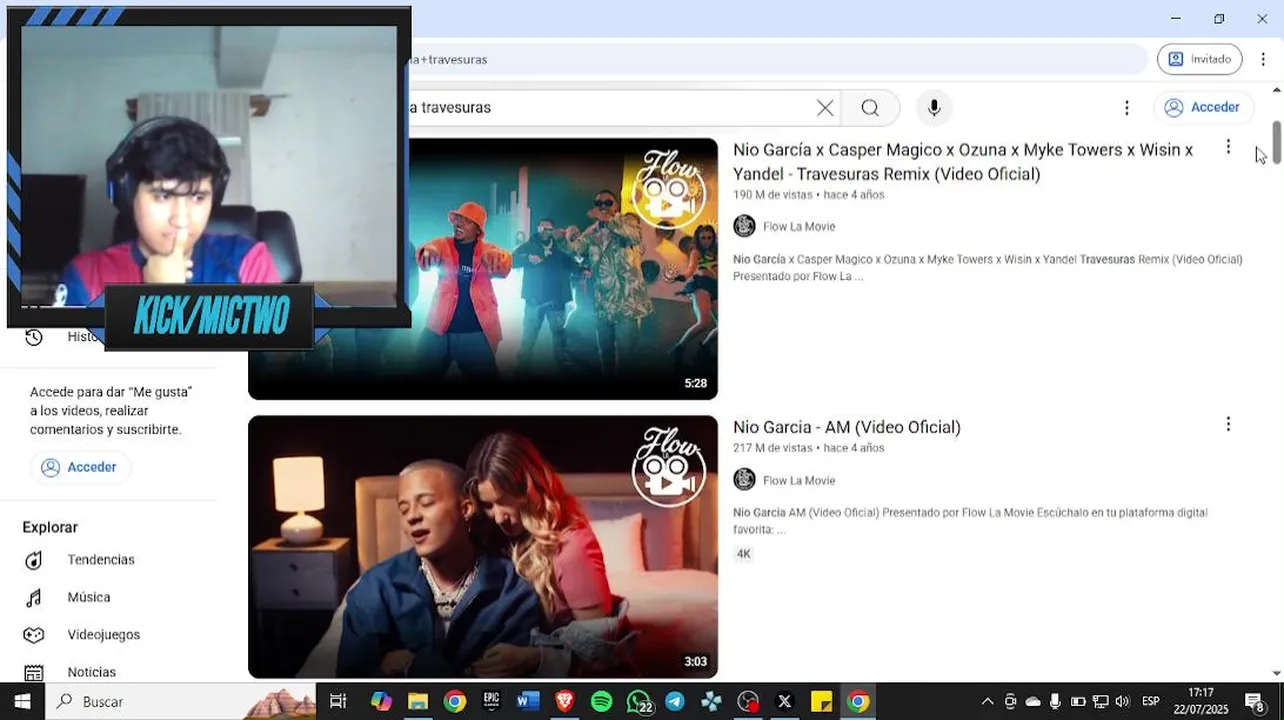Open Flow La Movie channel under AM video
The height and width of the screenshot is (720, 1284).
pyautogui.click(x=799, y=480)
